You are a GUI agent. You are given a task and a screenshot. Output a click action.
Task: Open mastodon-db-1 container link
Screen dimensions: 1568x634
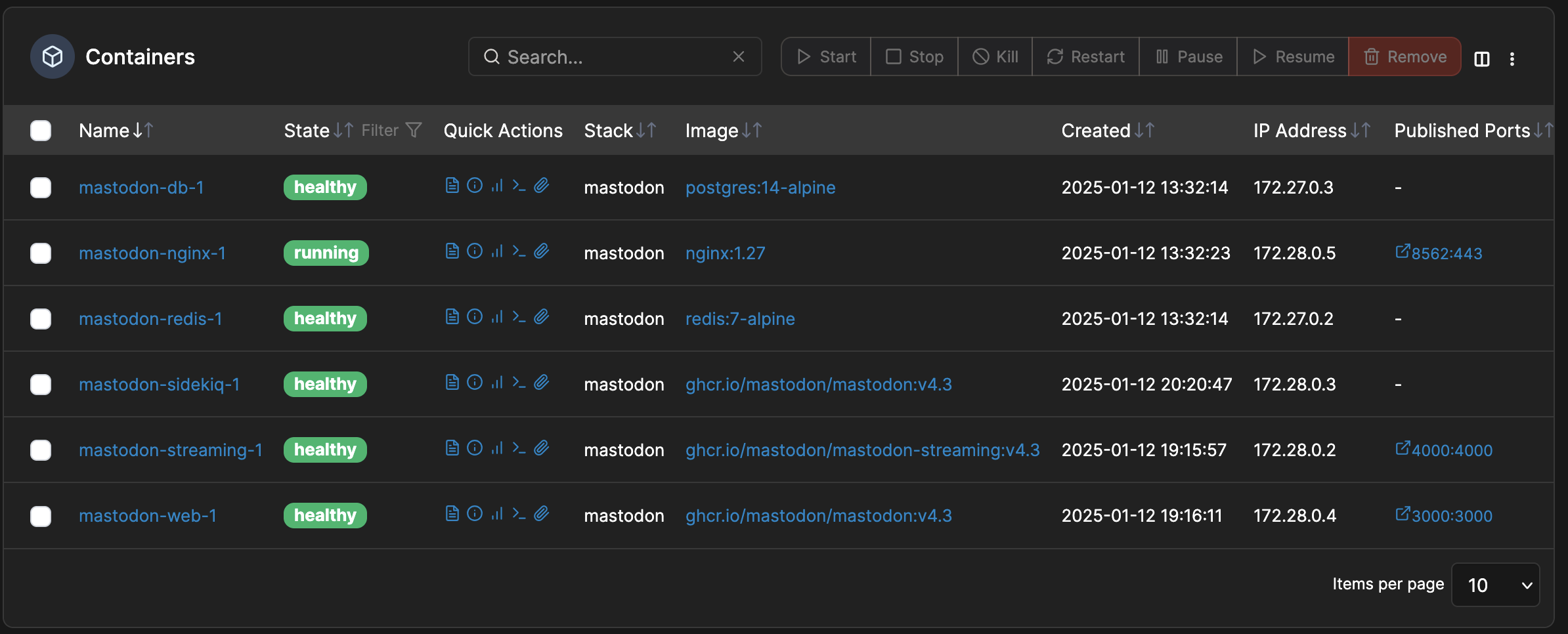pyautogui.click(x=141, y=188)
